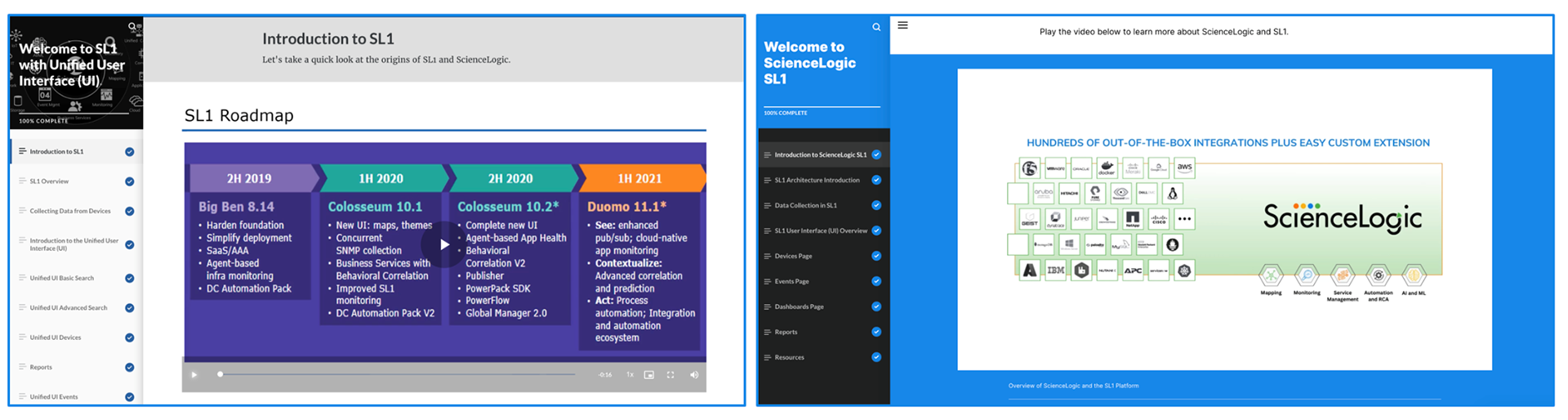The width and height of the screenshot is (1568, 420).
Task: Click the -0:16 remaining time readout
Action: (x=605, y=375)
